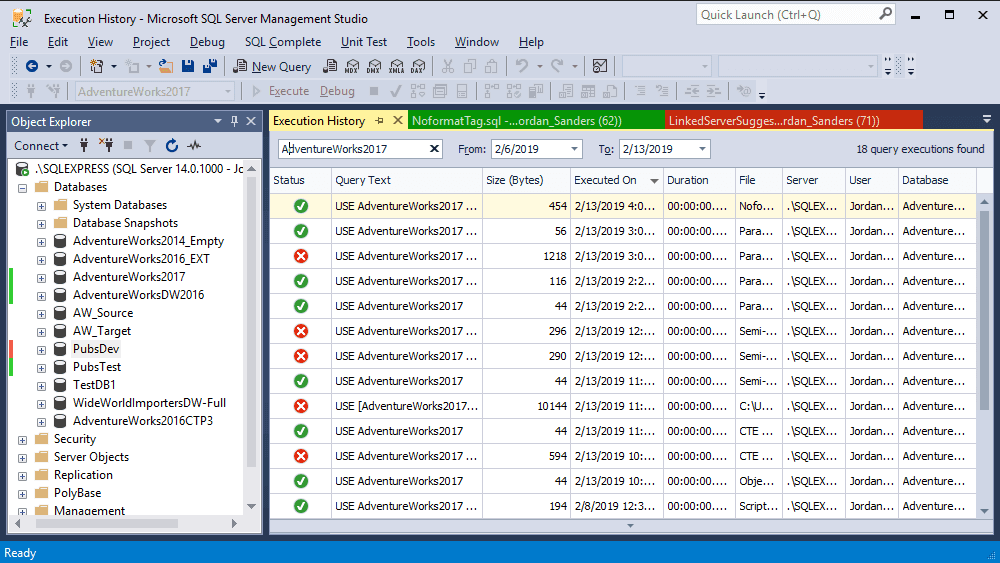Click the Open File folder icon
This screenshot has width=1000, height=563.
click(166, 66)
